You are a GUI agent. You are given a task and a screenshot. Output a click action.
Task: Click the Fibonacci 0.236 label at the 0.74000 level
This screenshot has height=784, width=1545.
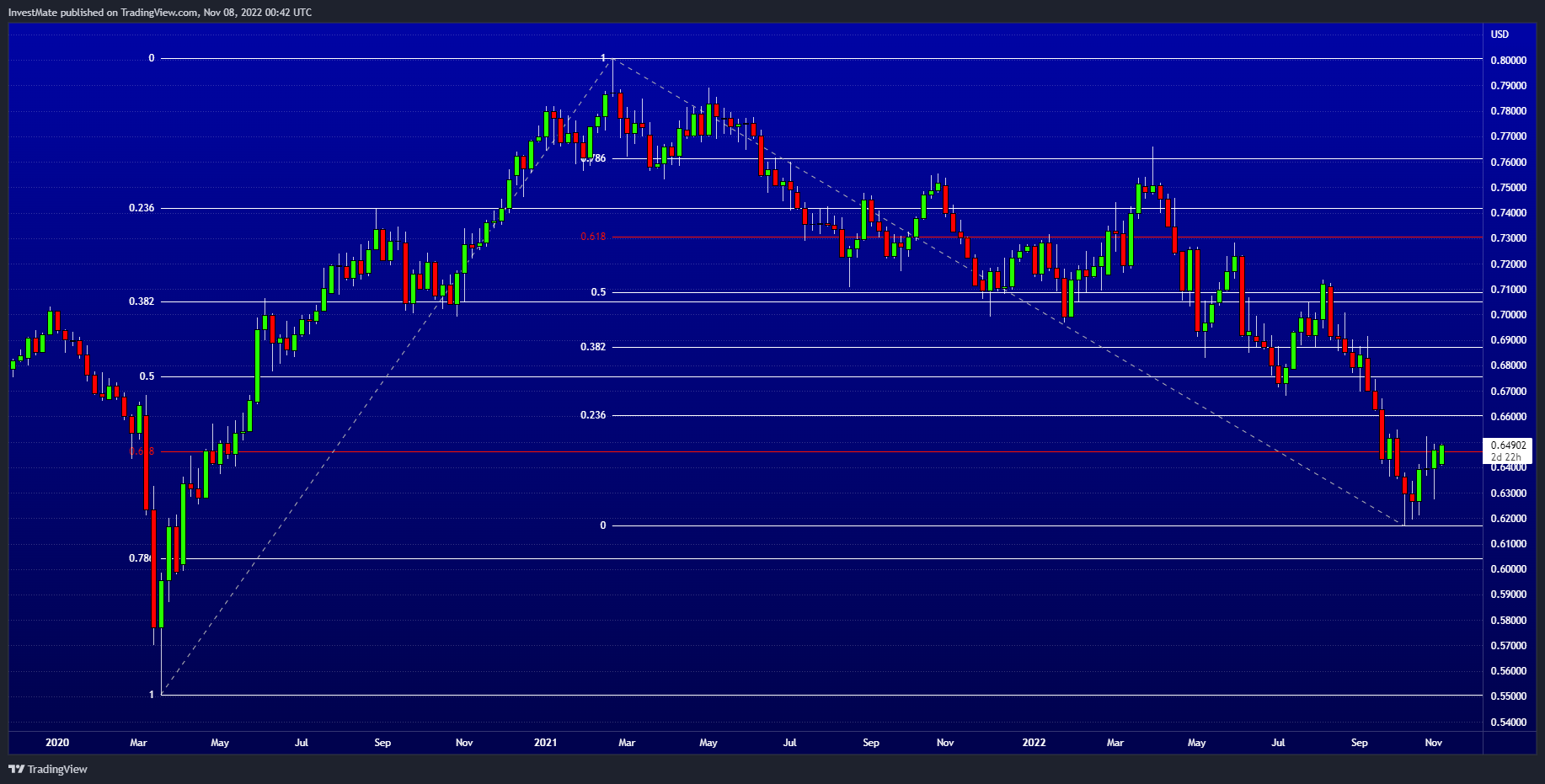[142, 208]
